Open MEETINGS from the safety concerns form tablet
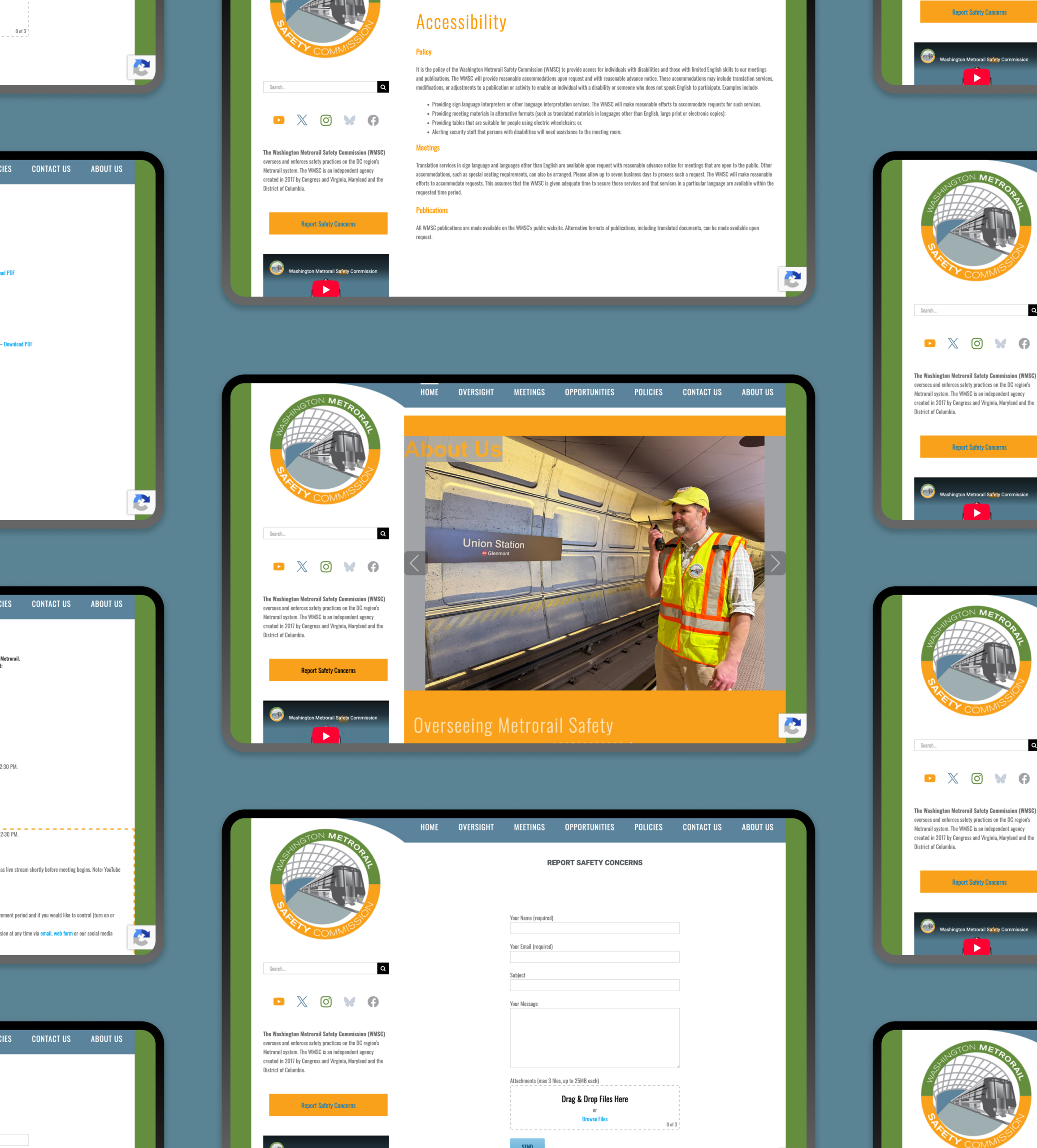 [x=529, y=827]
